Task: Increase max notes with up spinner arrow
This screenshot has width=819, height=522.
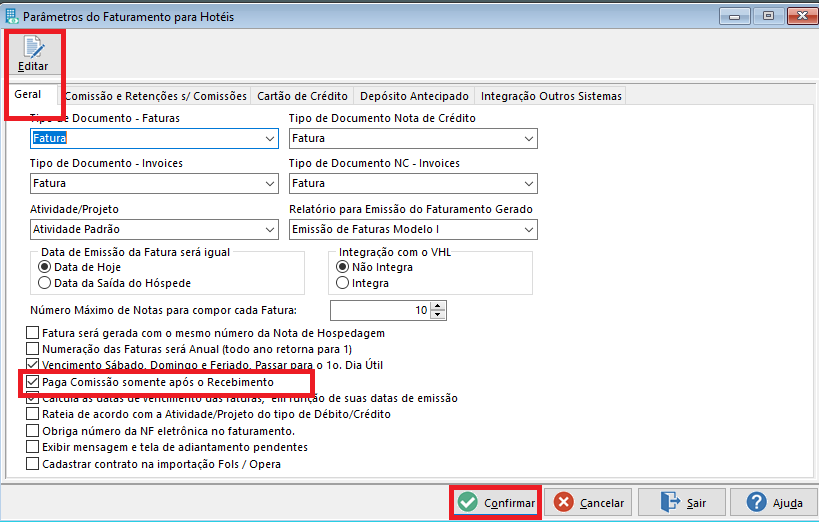Action: 438,306
